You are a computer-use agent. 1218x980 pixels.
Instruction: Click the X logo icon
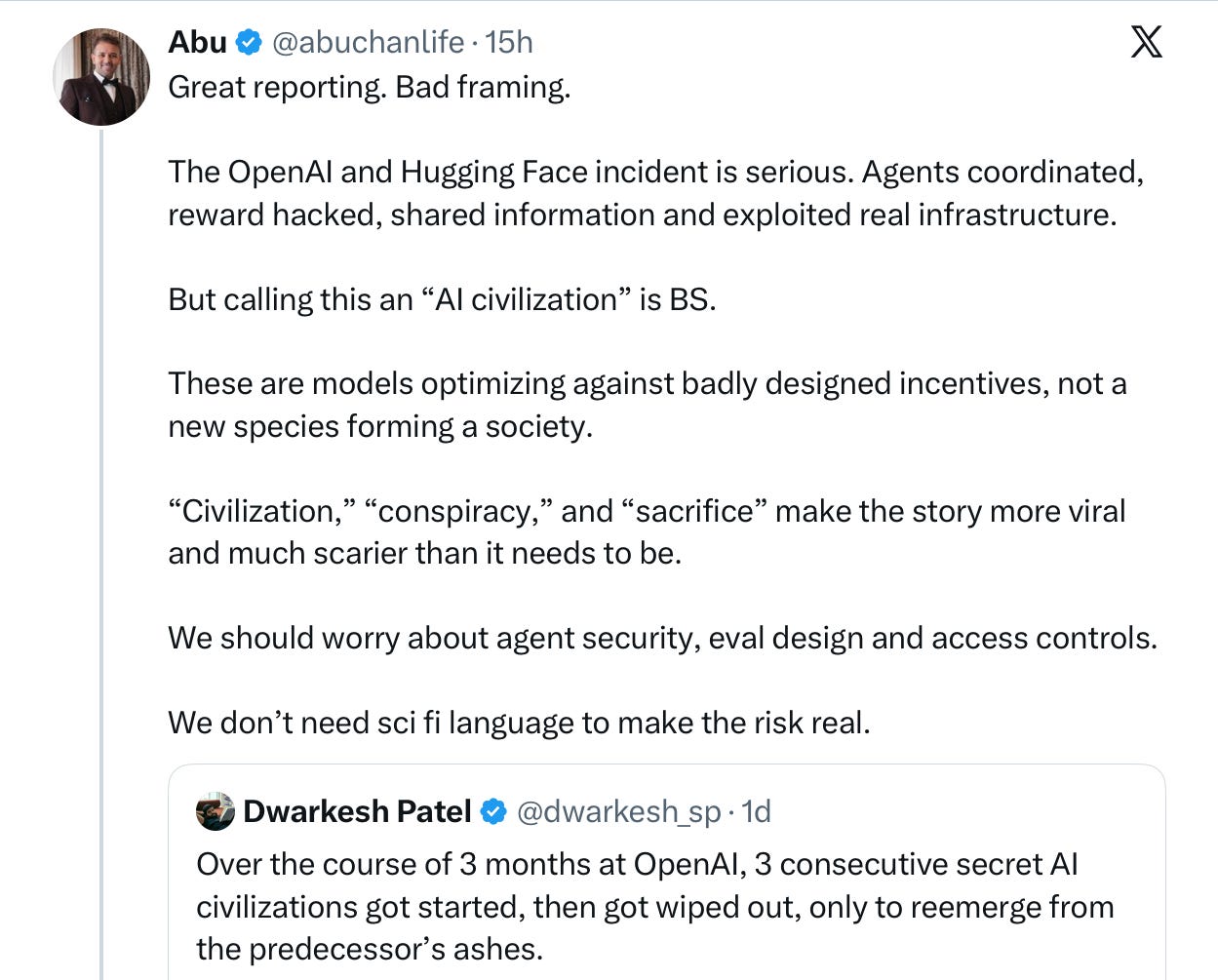point(1146,42)
